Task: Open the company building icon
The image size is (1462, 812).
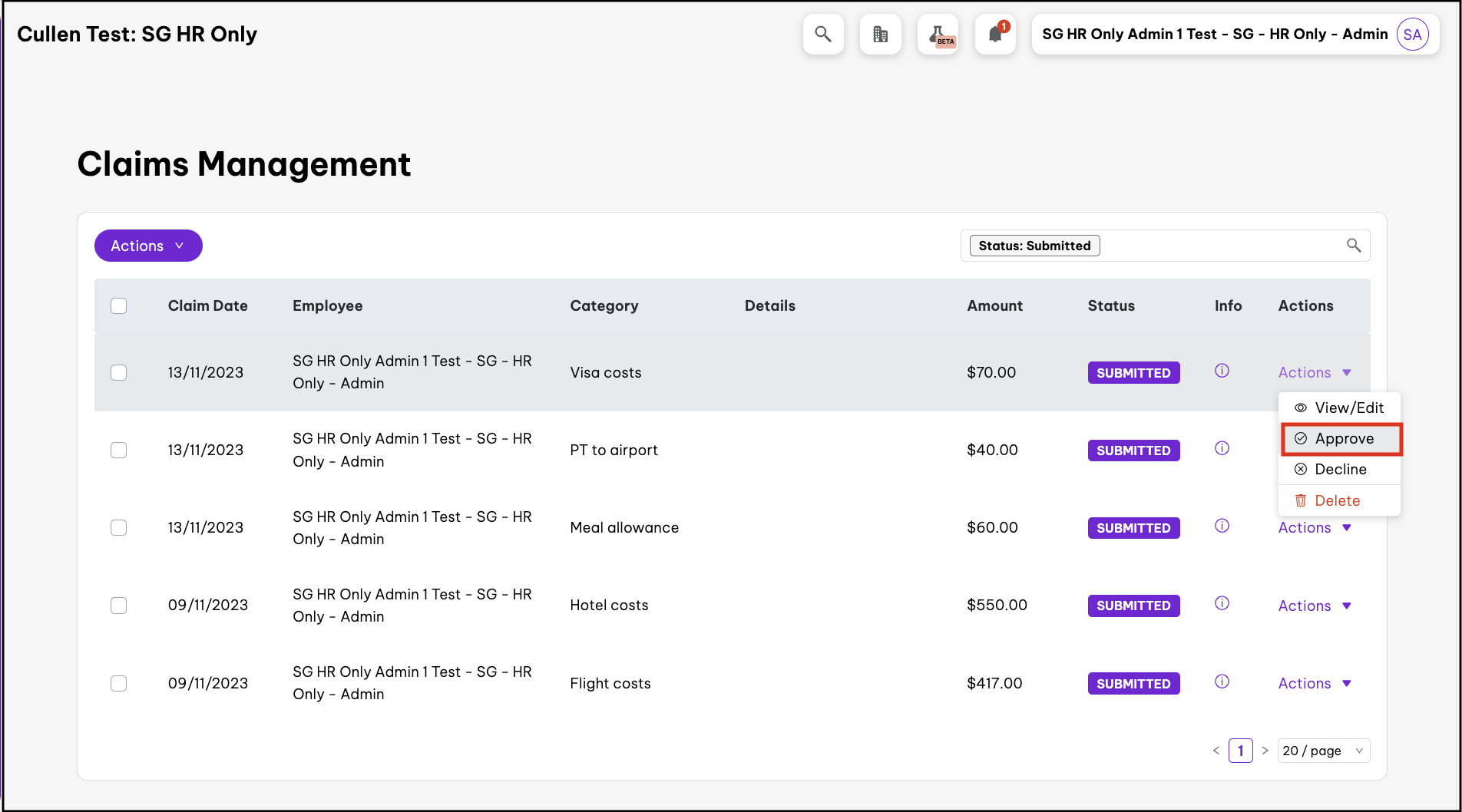Action: click(x=880, y=35)
